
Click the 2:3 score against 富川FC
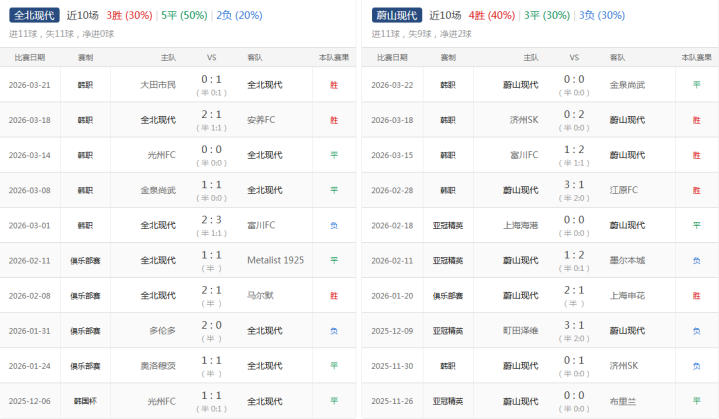coord(211,219)
